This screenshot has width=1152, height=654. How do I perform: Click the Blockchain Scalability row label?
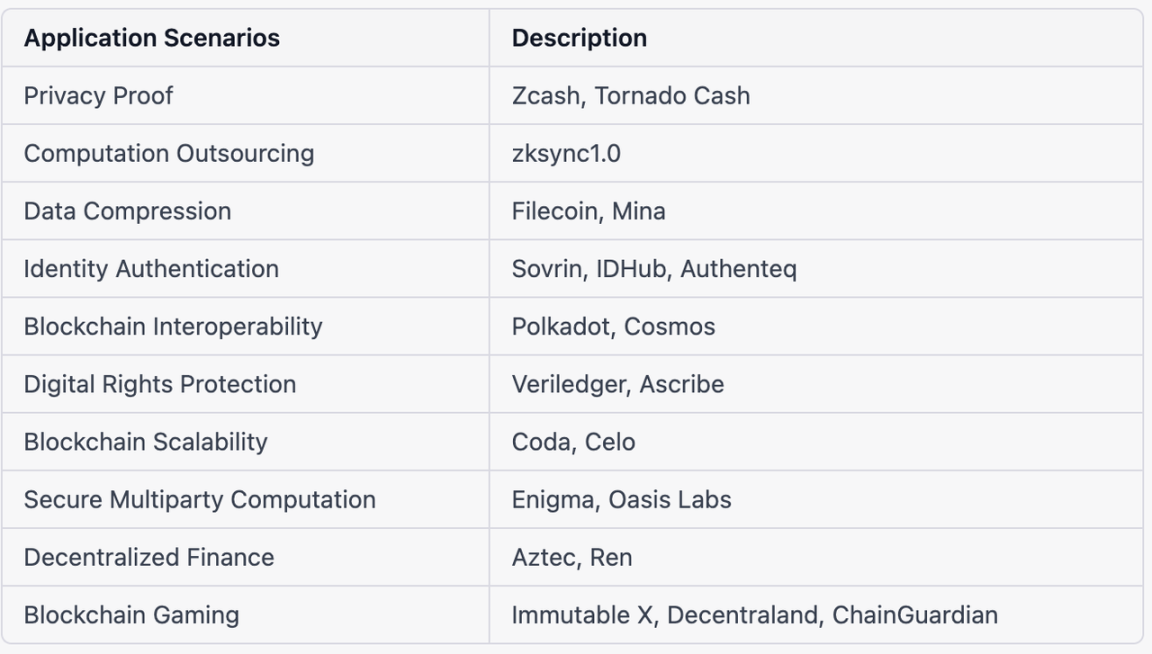145,442
